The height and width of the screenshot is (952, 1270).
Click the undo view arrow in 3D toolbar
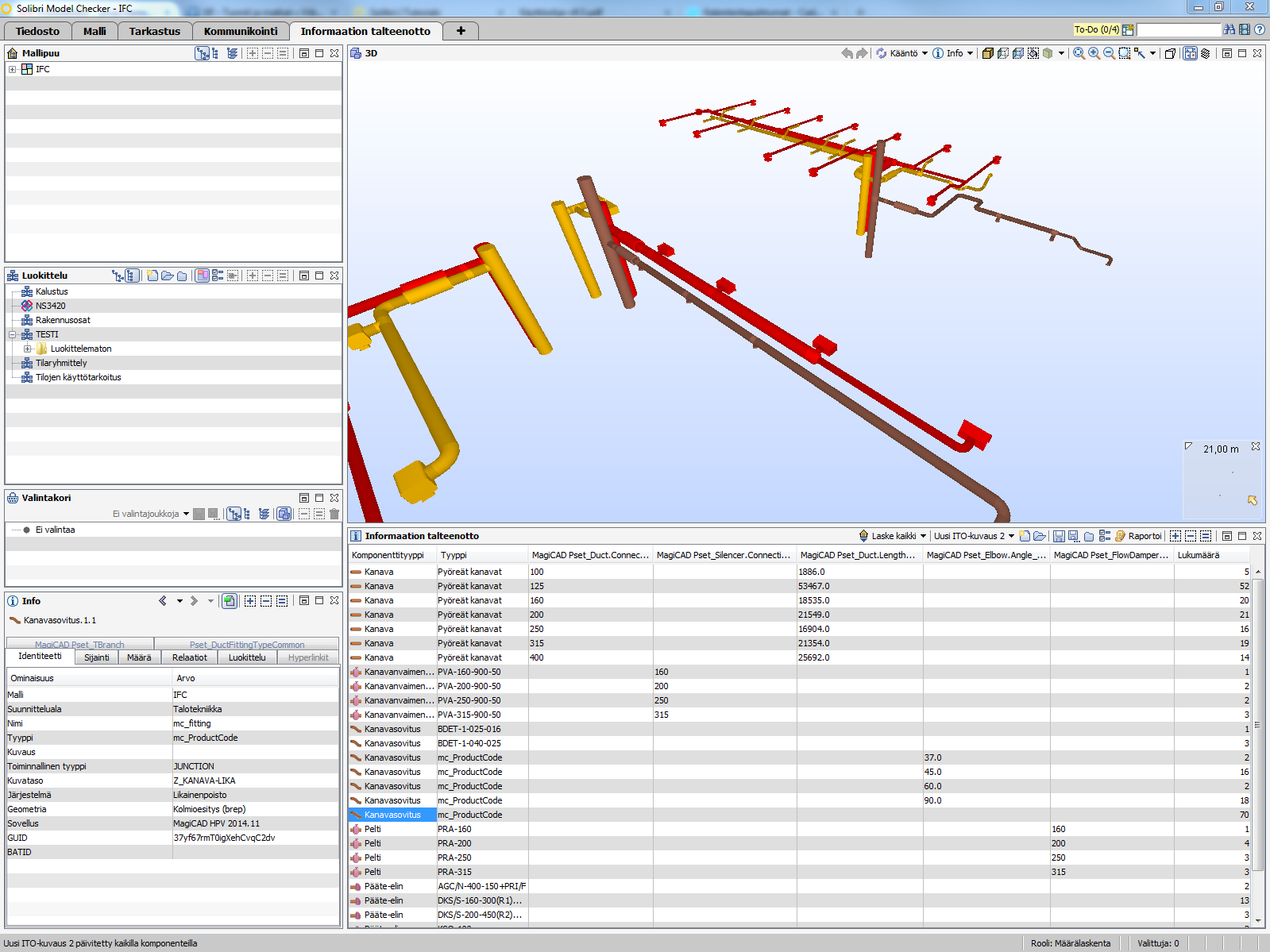click(847, 53)
